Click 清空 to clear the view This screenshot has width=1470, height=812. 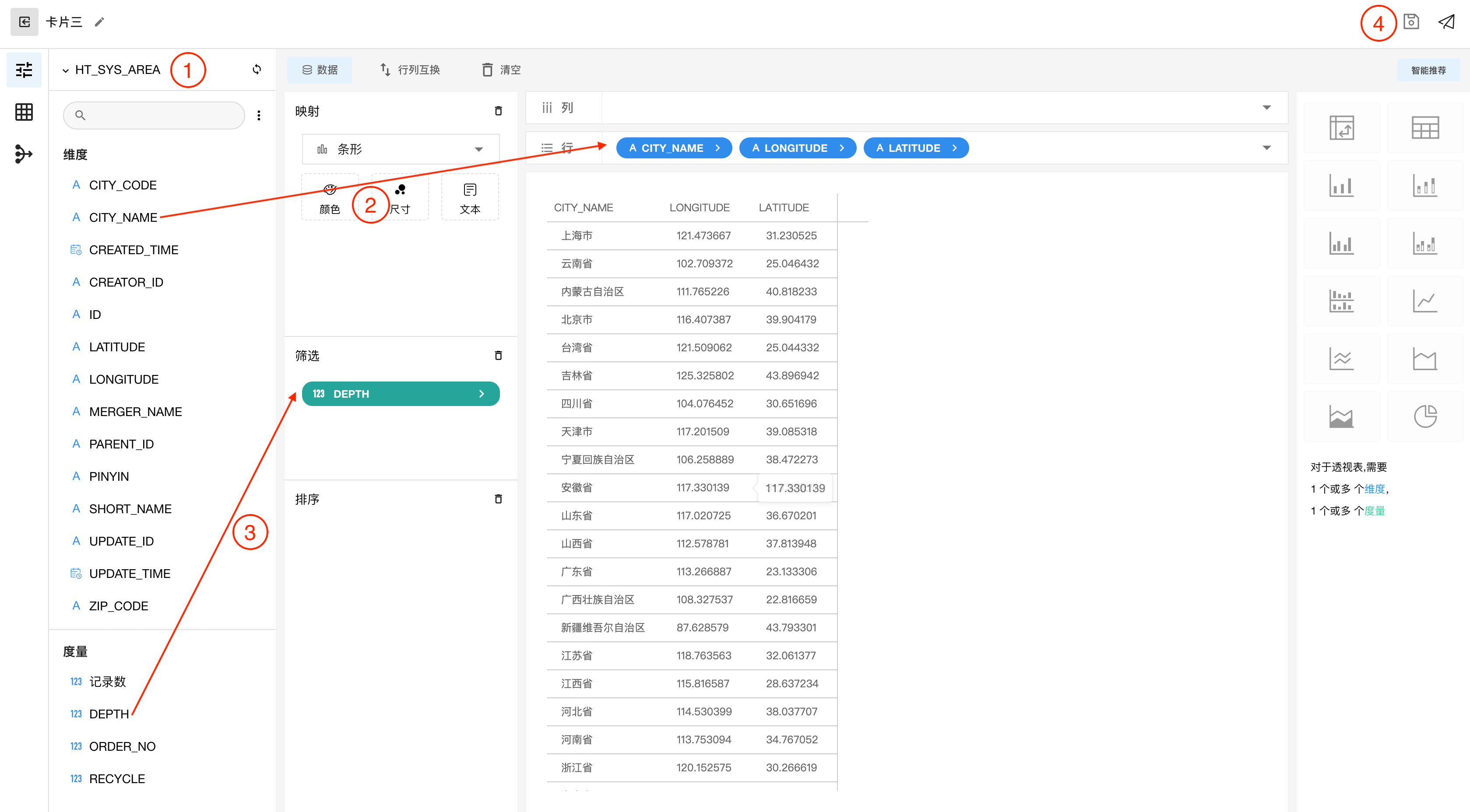tap(501, 70)
